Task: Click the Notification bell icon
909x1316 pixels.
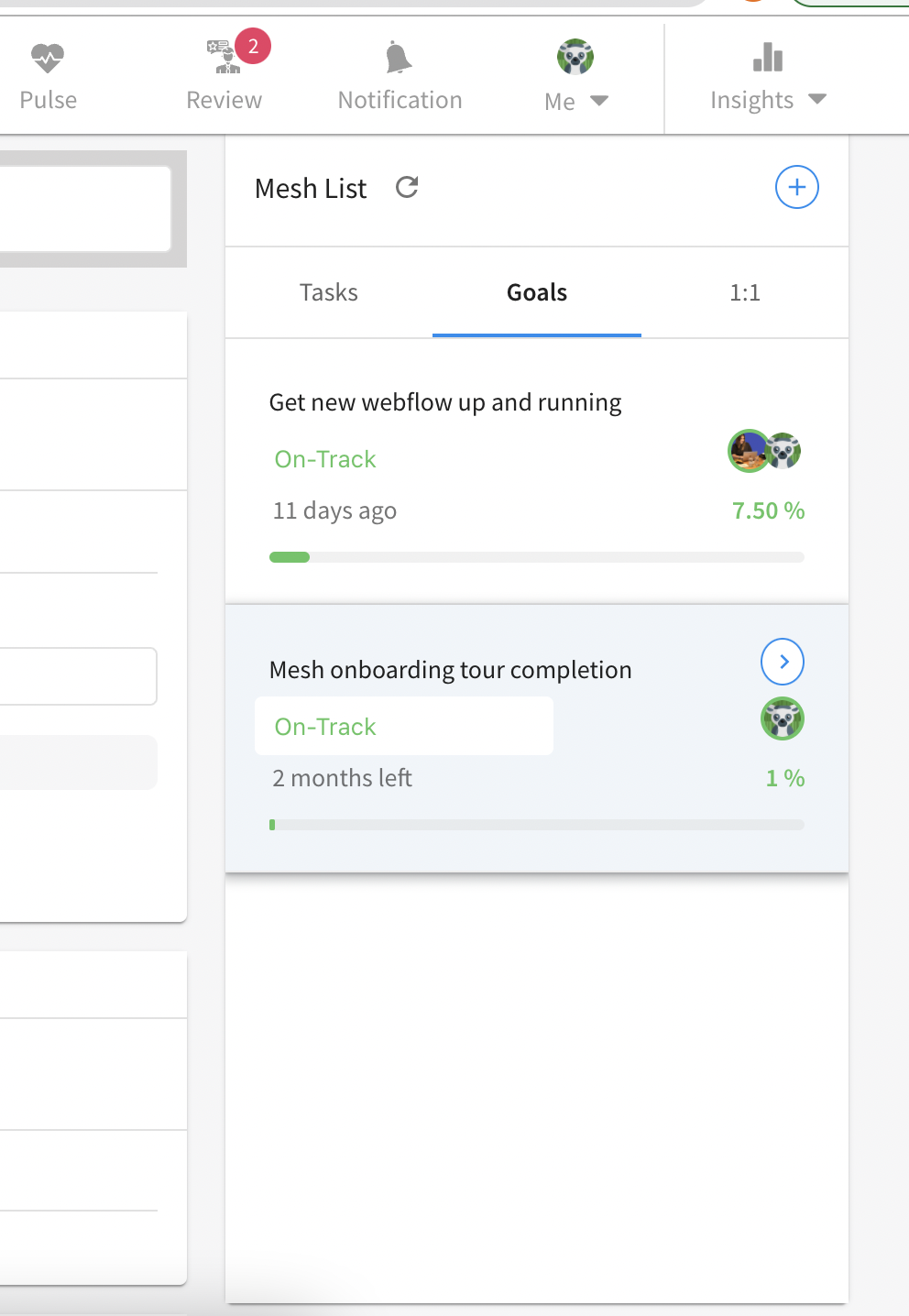Action: 398,59
